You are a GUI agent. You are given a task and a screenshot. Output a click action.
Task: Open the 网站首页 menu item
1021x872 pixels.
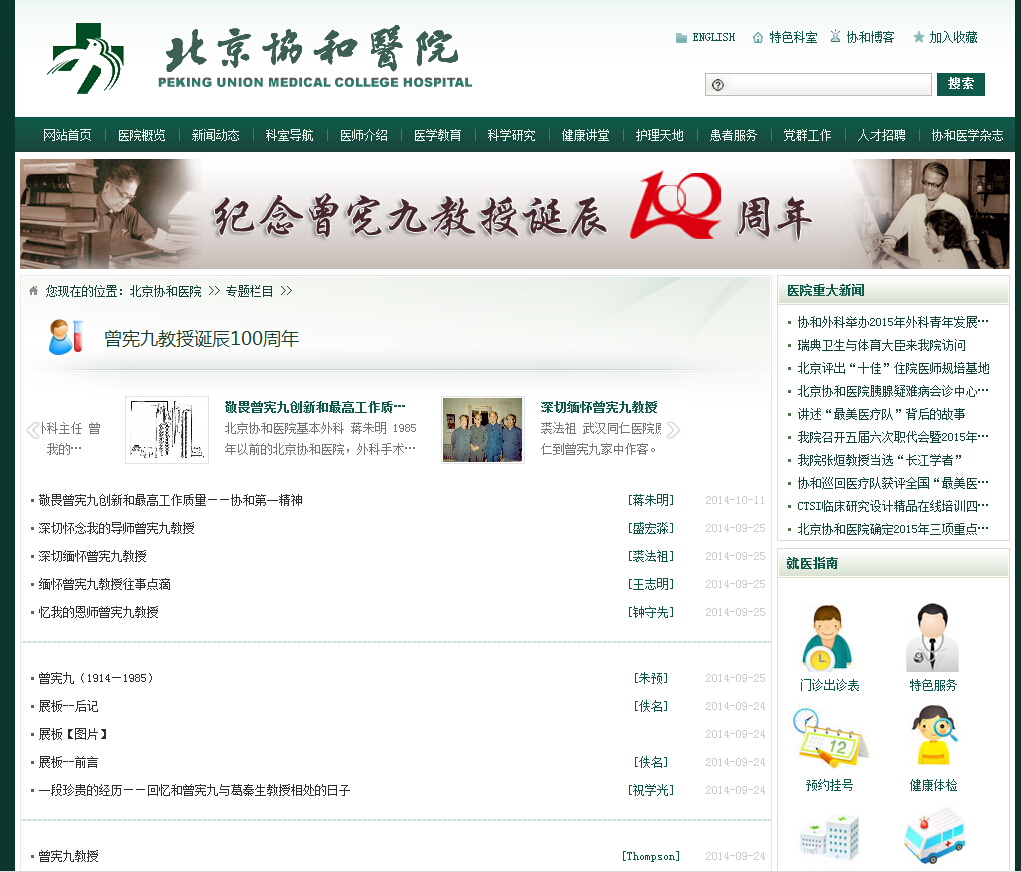67,135
